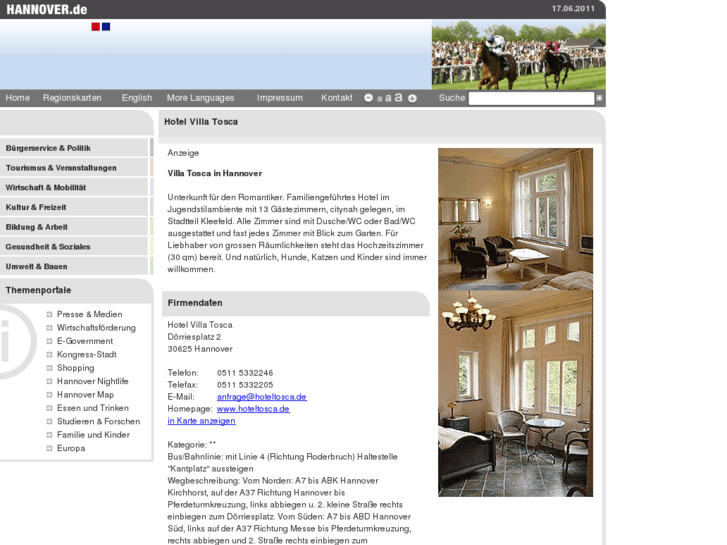
Task: Open Umwelt & Bauen section
Action: tap(74, 266)
